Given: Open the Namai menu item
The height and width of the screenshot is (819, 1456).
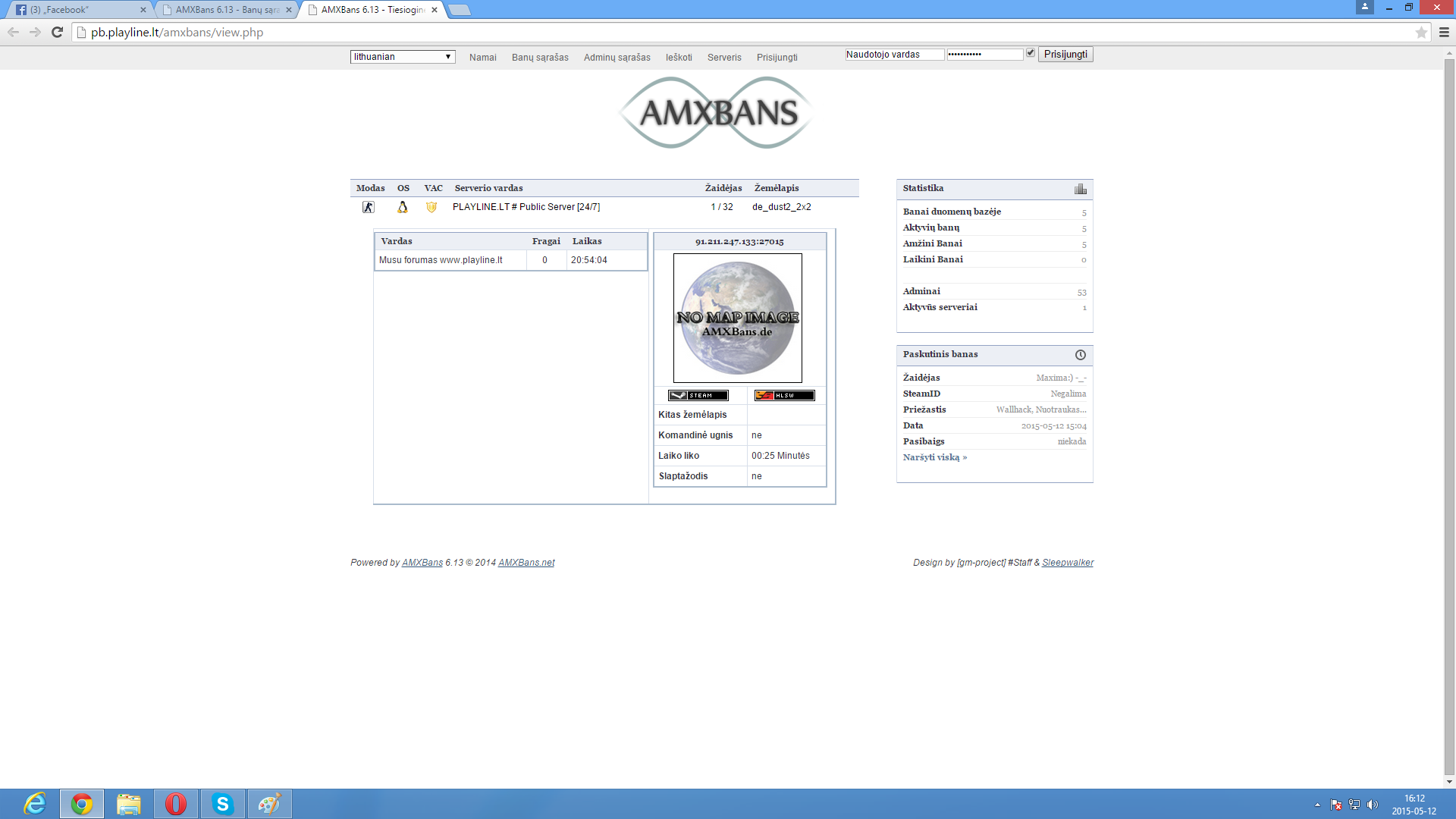Looking at the screenshot, I should point(483,58).
